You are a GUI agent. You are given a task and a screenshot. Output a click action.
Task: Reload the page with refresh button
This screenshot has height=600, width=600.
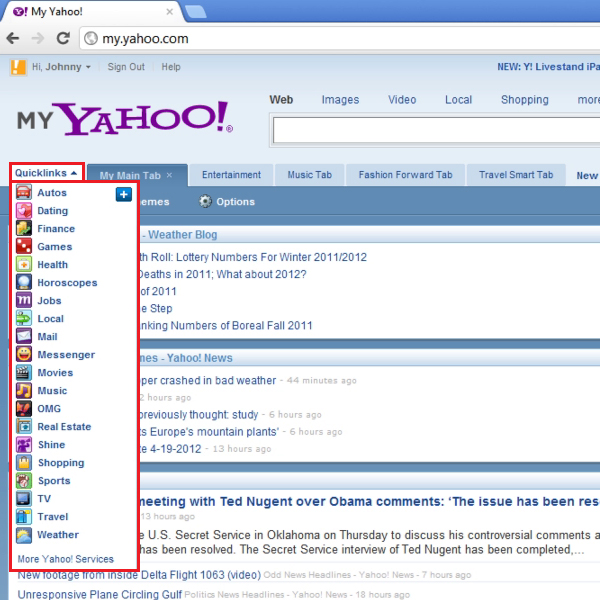point(63,38)
